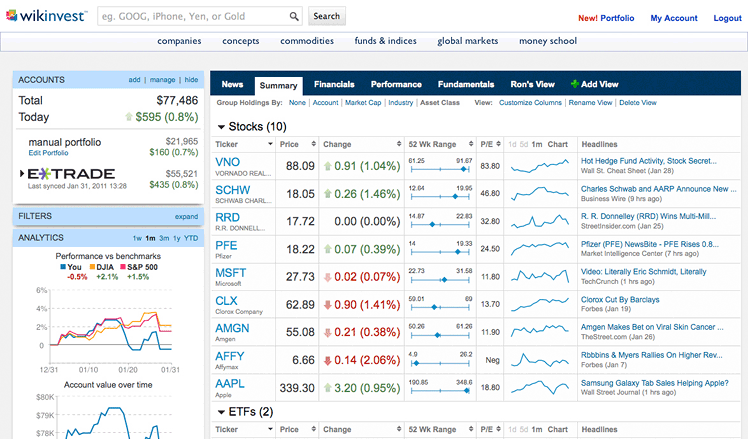
Task: Select the 1m analytics range
Action: point(150,238)
